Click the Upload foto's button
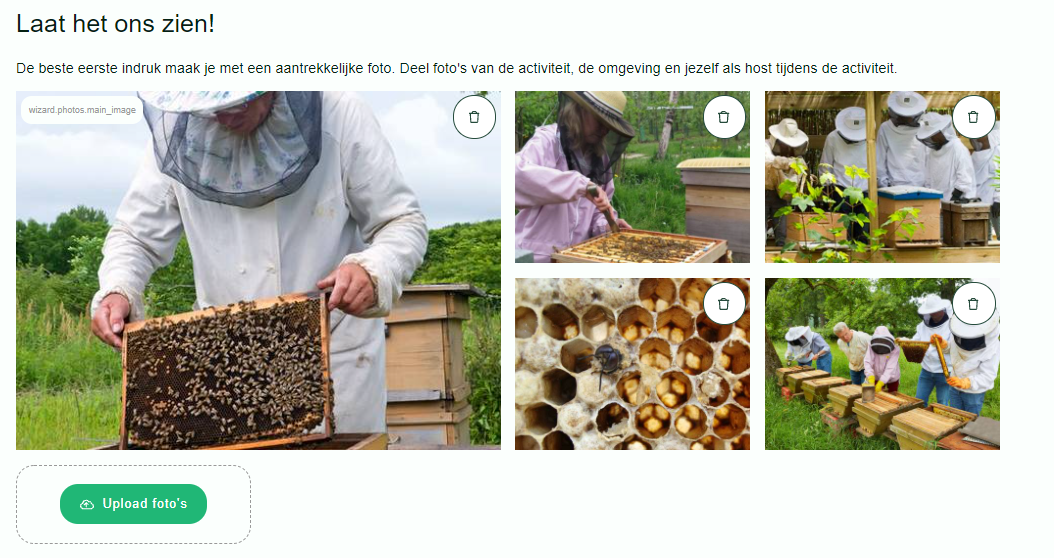1054x558 pixels. coord(133,504)
